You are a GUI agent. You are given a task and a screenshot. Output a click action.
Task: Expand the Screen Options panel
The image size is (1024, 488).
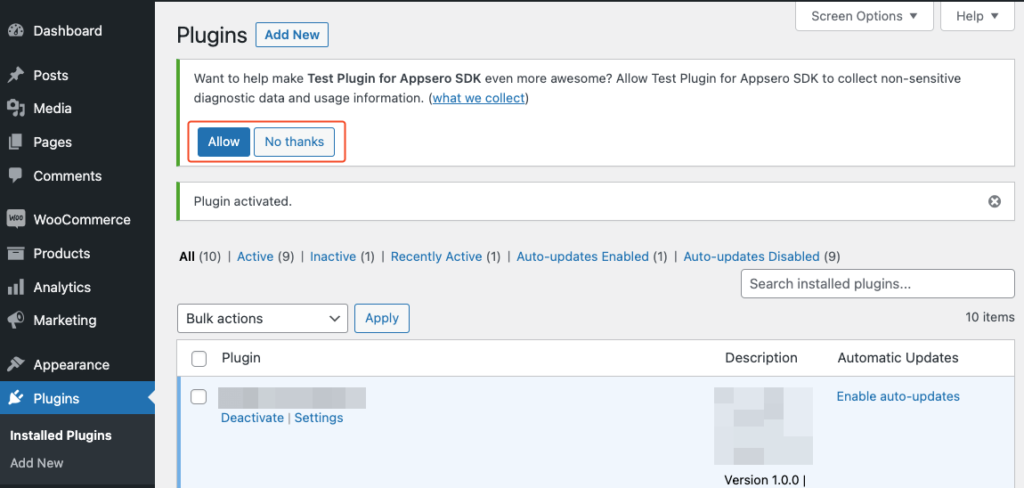point(864,16)
